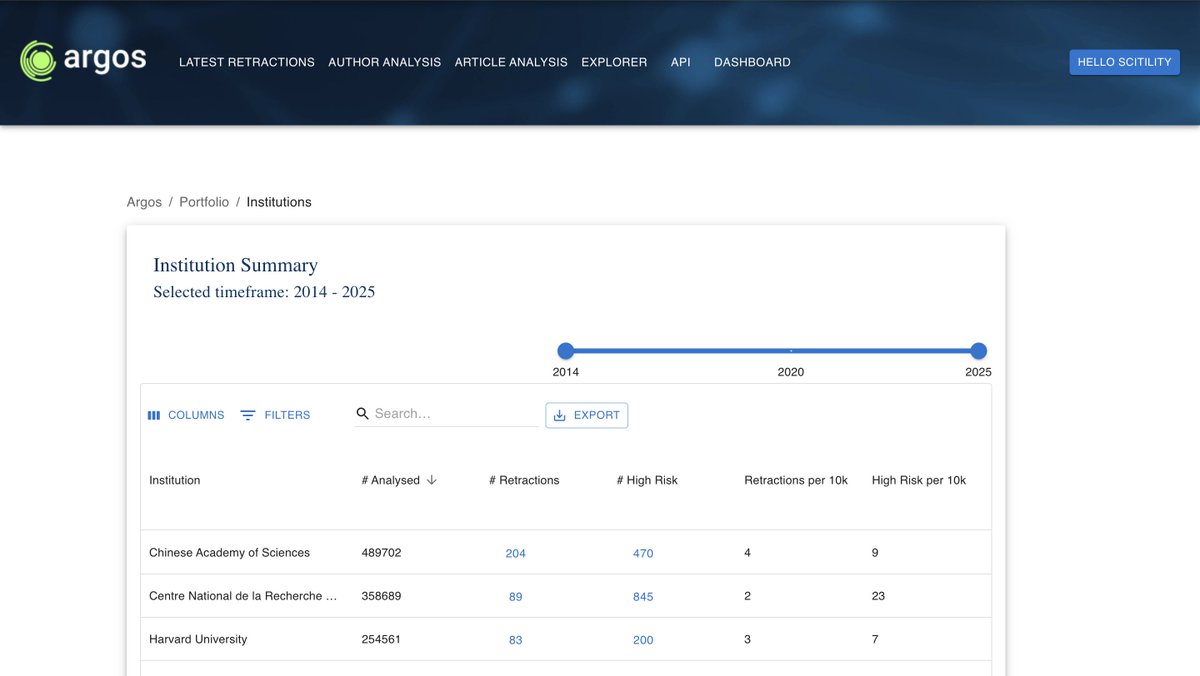Open the LATEST RETRACTIONS menu item
Image resolution: width=1200 pixels, height=676 pixels.
tap(246, 61)
